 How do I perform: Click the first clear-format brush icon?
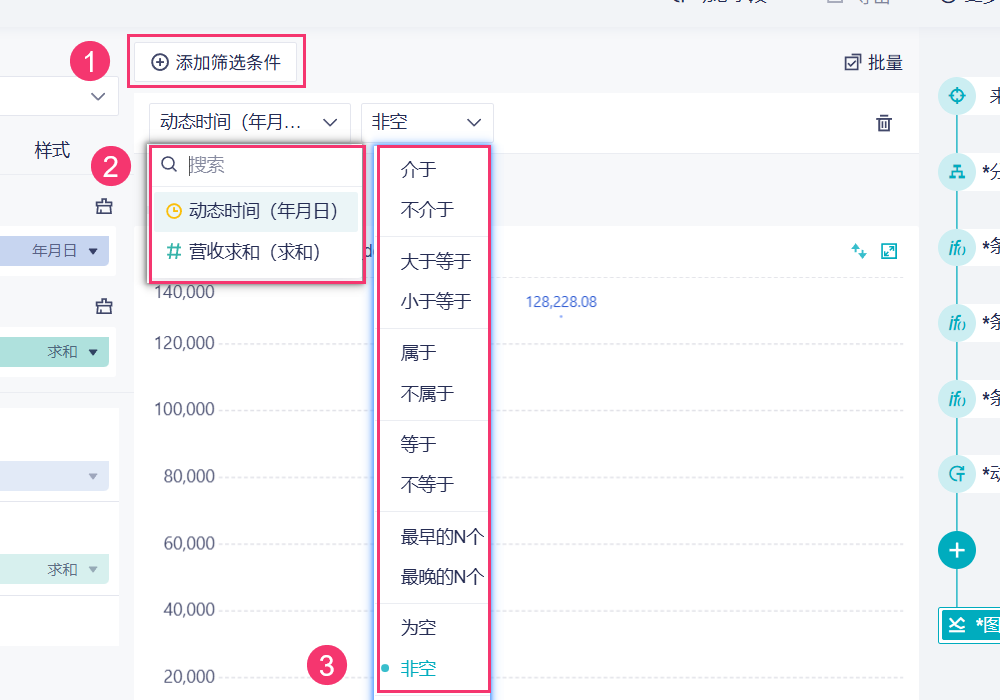(x=104, y=207)
